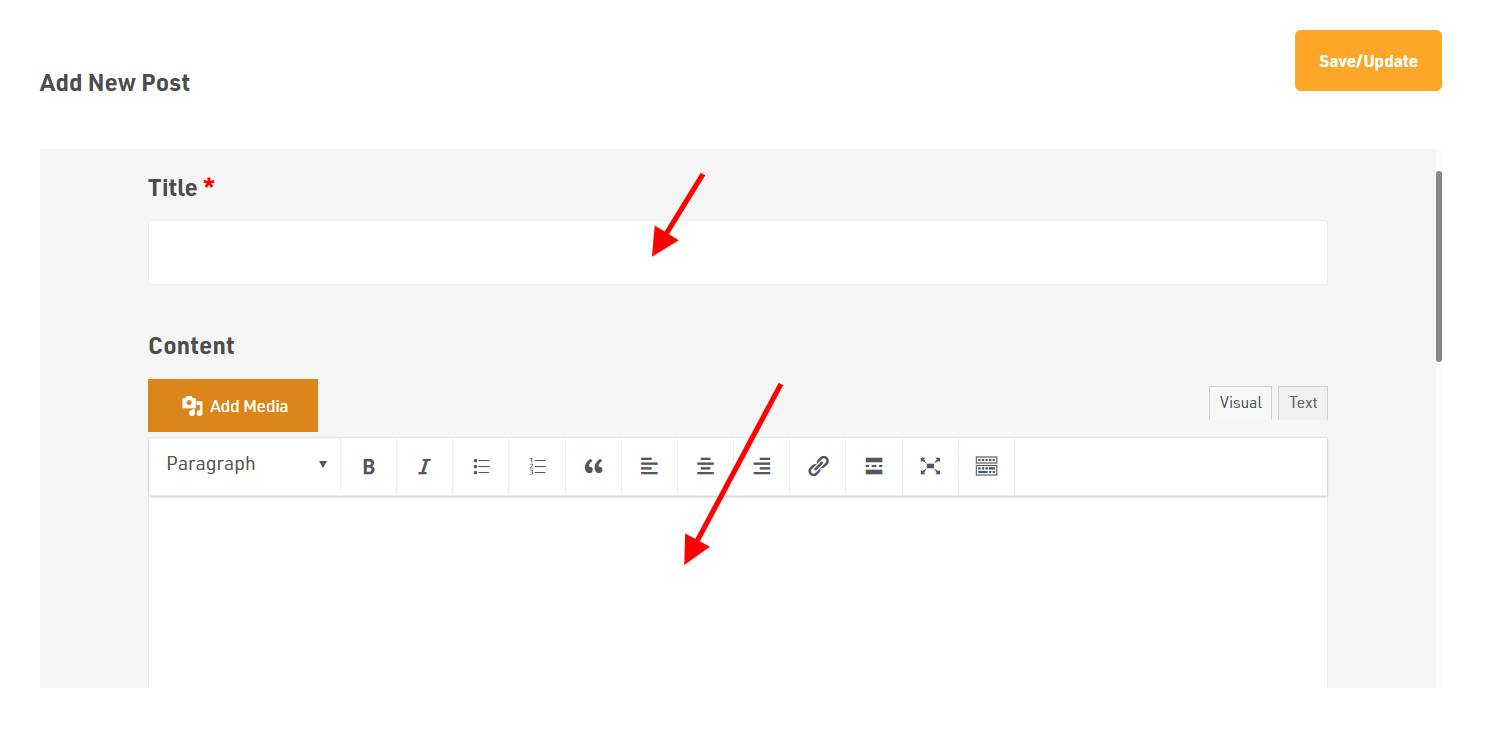Insert Read More tag
The width and height of the screenshot is (1490, 736).
pos(874,466)
